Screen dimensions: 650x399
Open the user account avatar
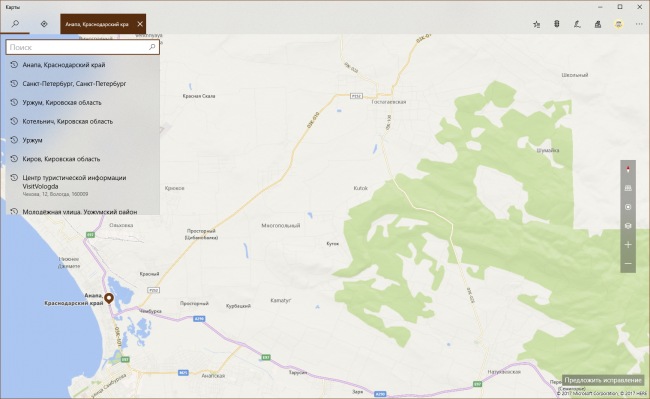point(618,24)
